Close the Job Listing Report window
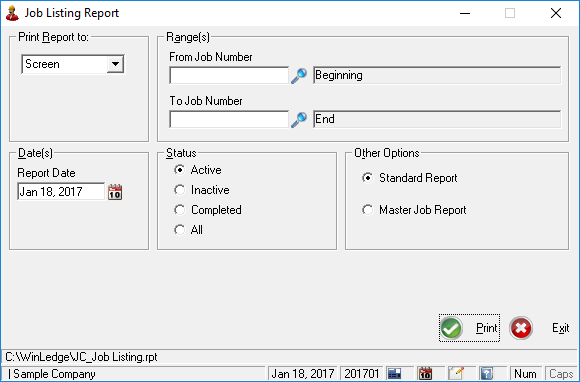The width and height of the screenshot is (580, 382). click(556, 13)
